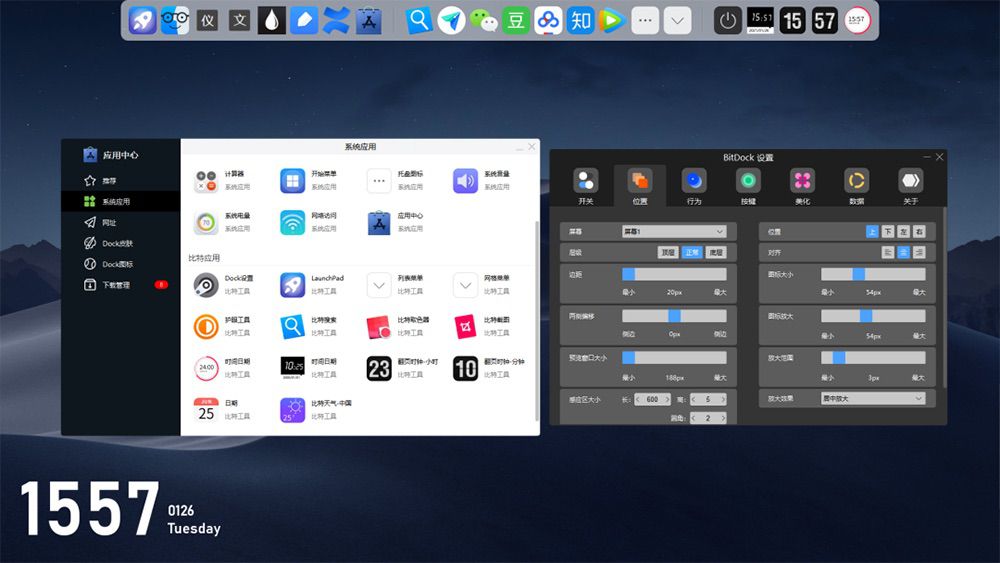Open Dock图标 in the sidebar
Viewport: 1000px width, 563px height.
(121, 264)
